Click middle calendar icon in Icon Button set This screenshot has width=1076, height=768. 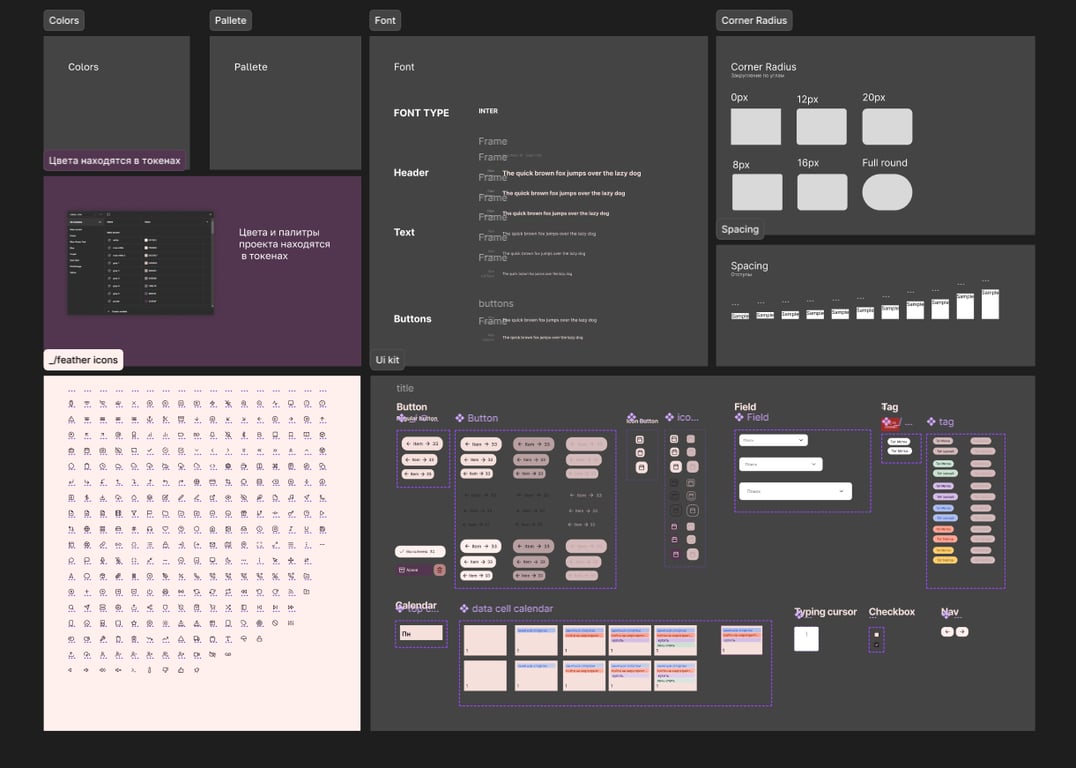pyautogui.click(x=640, y=453)
